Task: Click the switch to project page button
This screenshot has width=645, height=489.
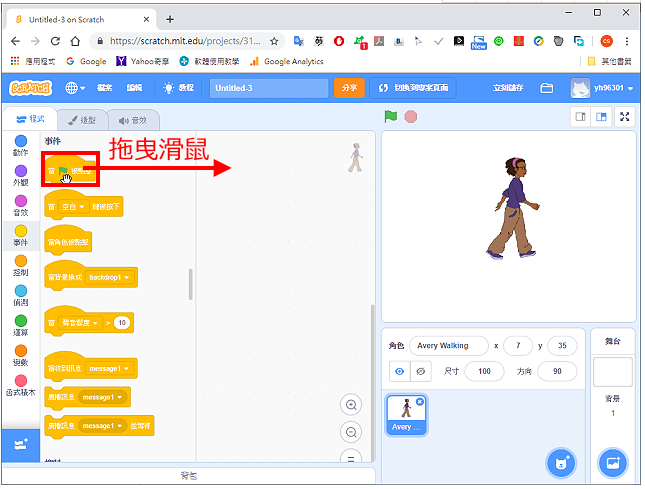Action: (x=413, y=88)
